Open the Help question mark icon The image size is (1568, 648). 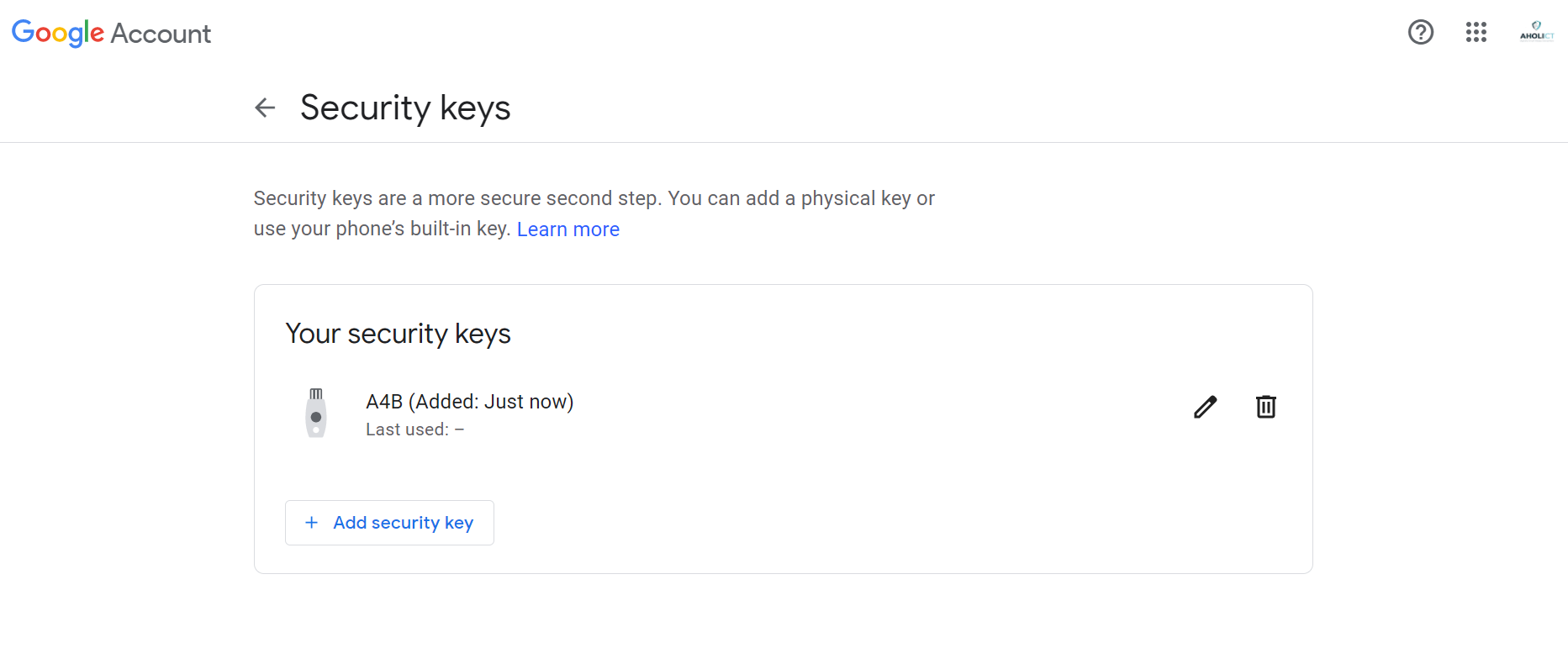pos(1421,32)
